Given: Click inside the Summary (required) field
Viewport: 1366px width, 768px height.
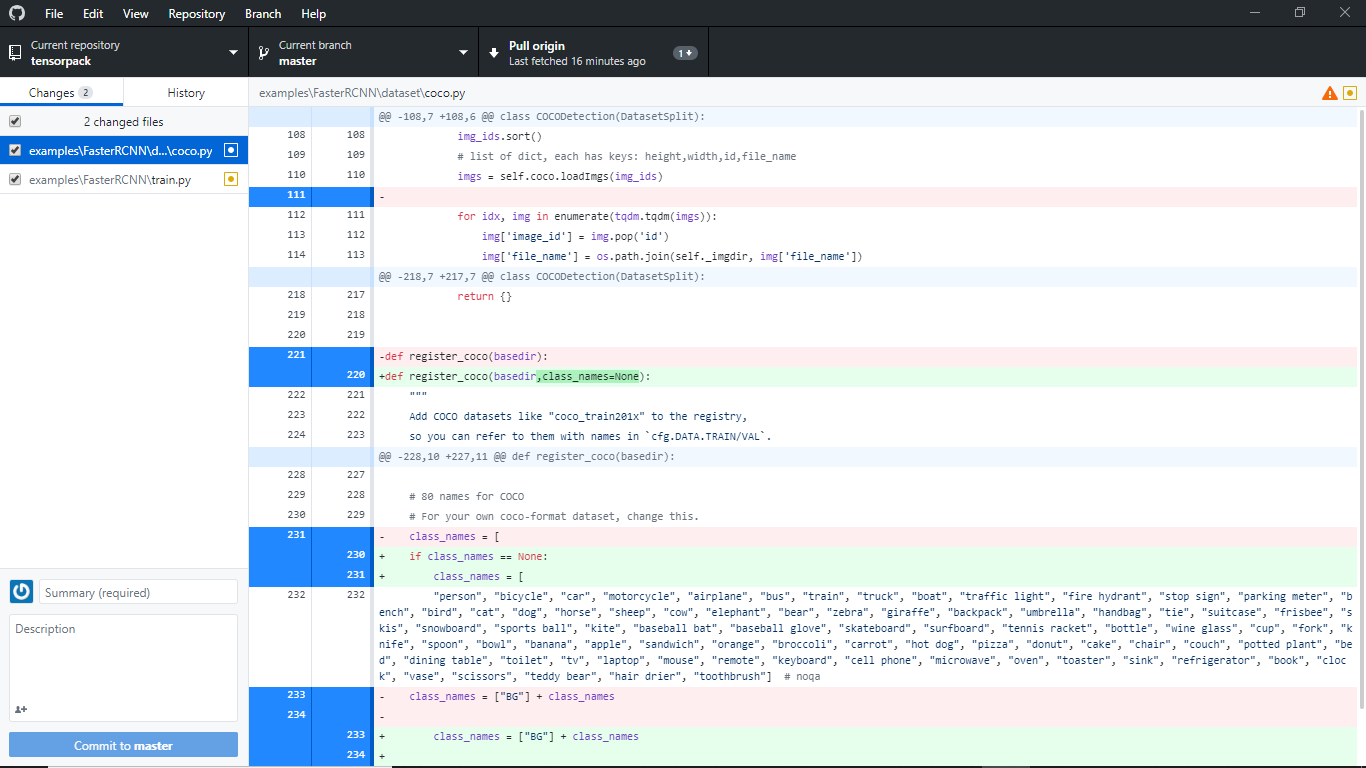Looking at the screenshot, I should tap(137, 592).
